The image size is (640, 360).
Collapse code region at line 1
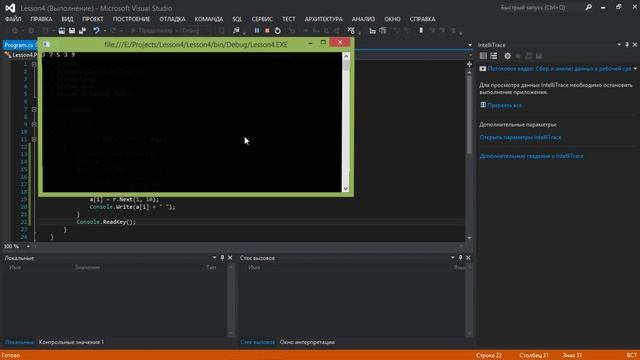pyautogui.click(x=34, y=64)
